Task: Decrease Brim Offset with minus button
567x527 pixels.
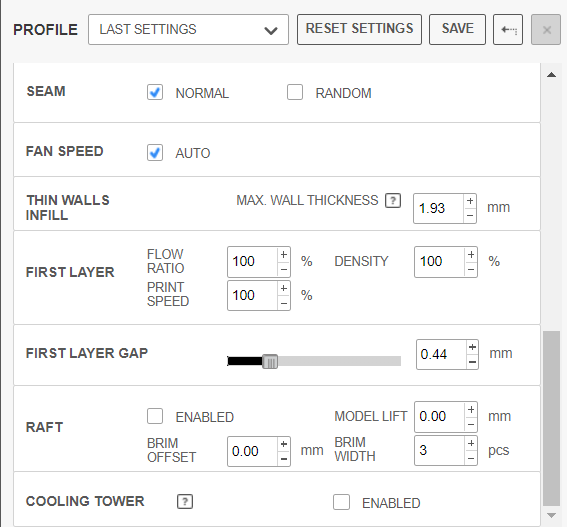Action: point(284,459)
